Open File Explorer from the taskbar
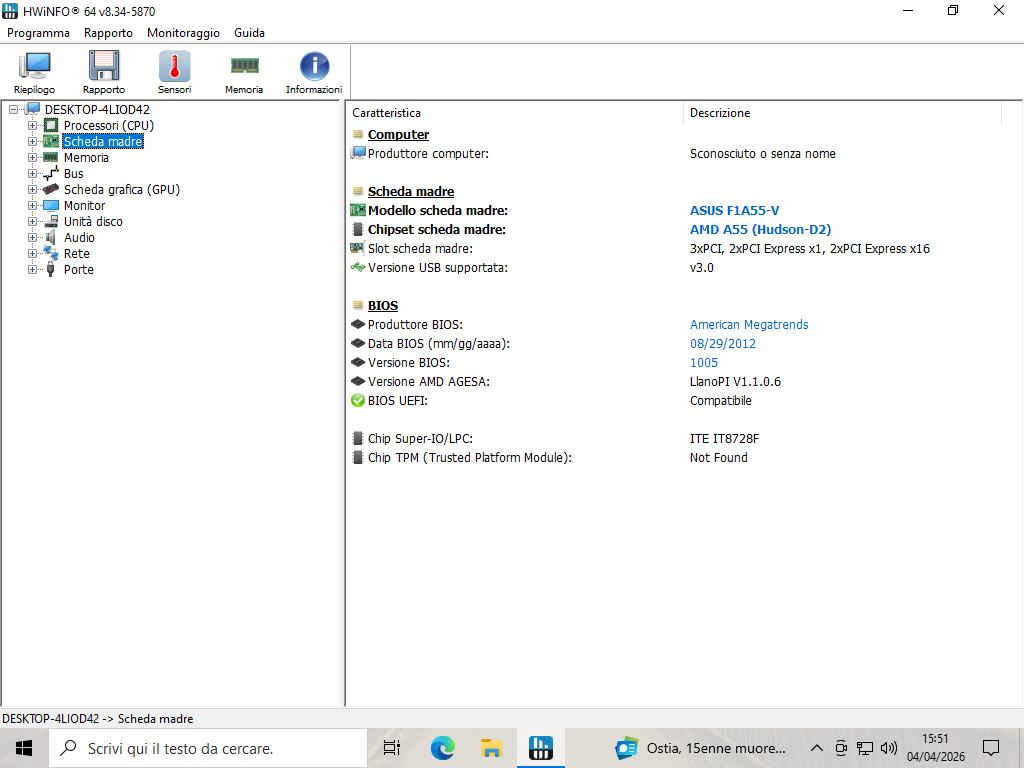Viewport: 1024px width, 768px height. (x=491, y=748)
